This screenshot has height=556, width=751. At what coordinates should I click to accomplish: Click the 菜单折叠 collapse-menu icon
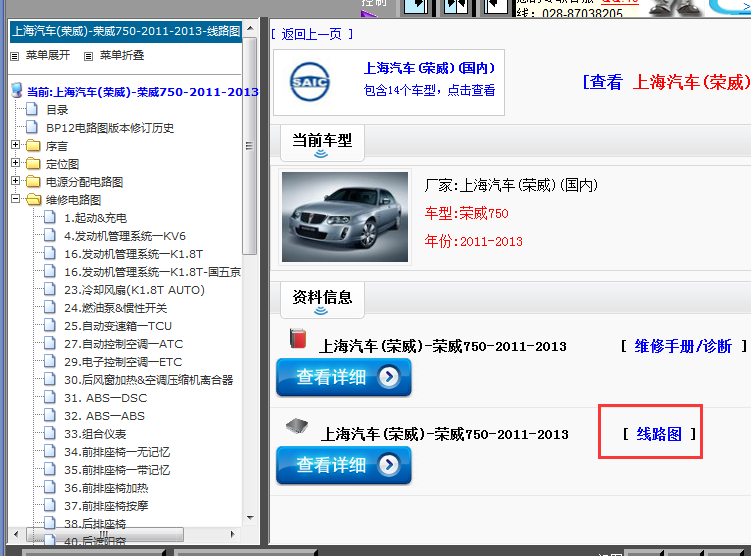(88, 56)
